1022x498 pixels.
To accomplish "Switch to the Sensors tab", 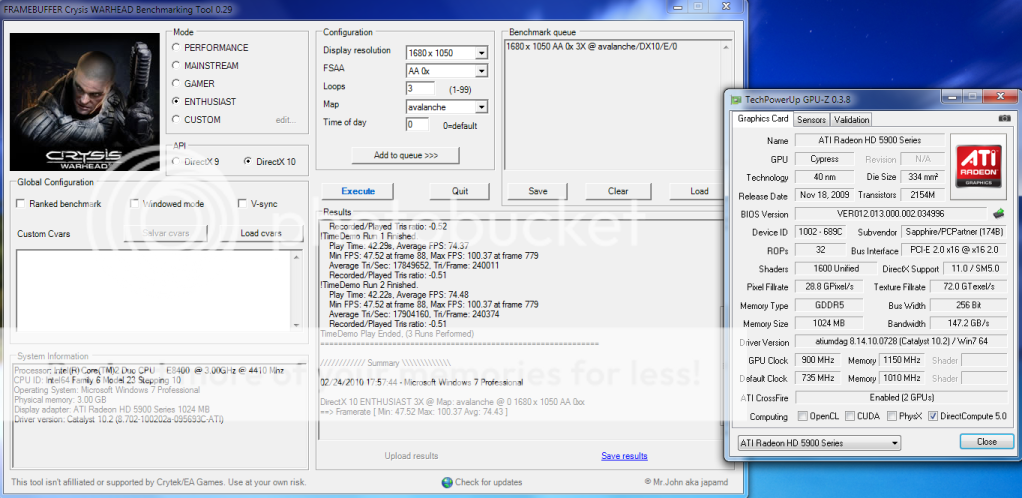I will pos(811,119).
